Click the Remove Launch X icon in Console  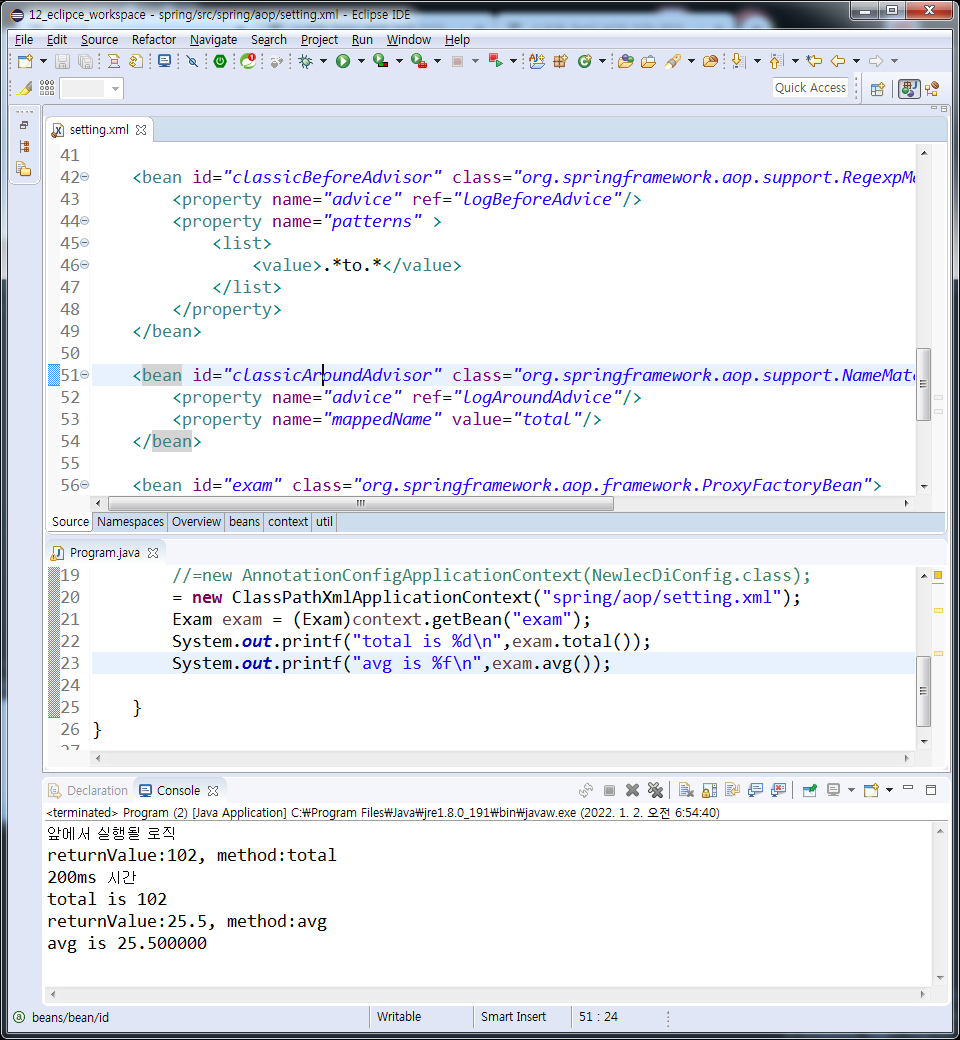coord(632,790)
